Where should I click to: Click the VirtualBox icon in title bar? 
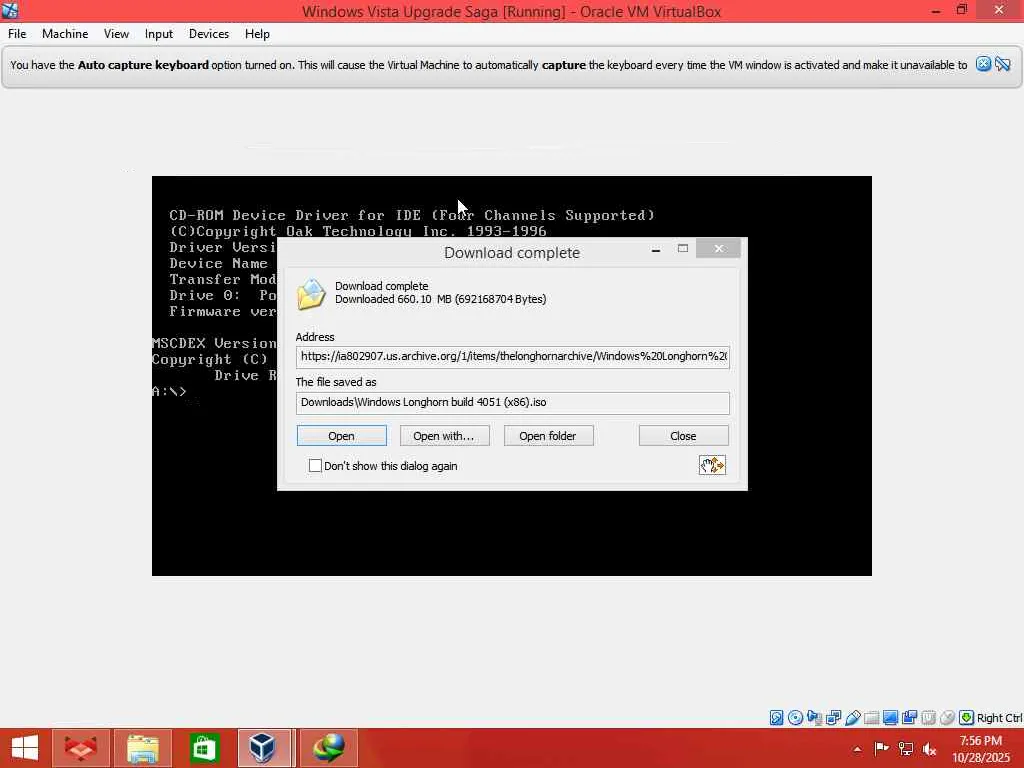point(10,10)
